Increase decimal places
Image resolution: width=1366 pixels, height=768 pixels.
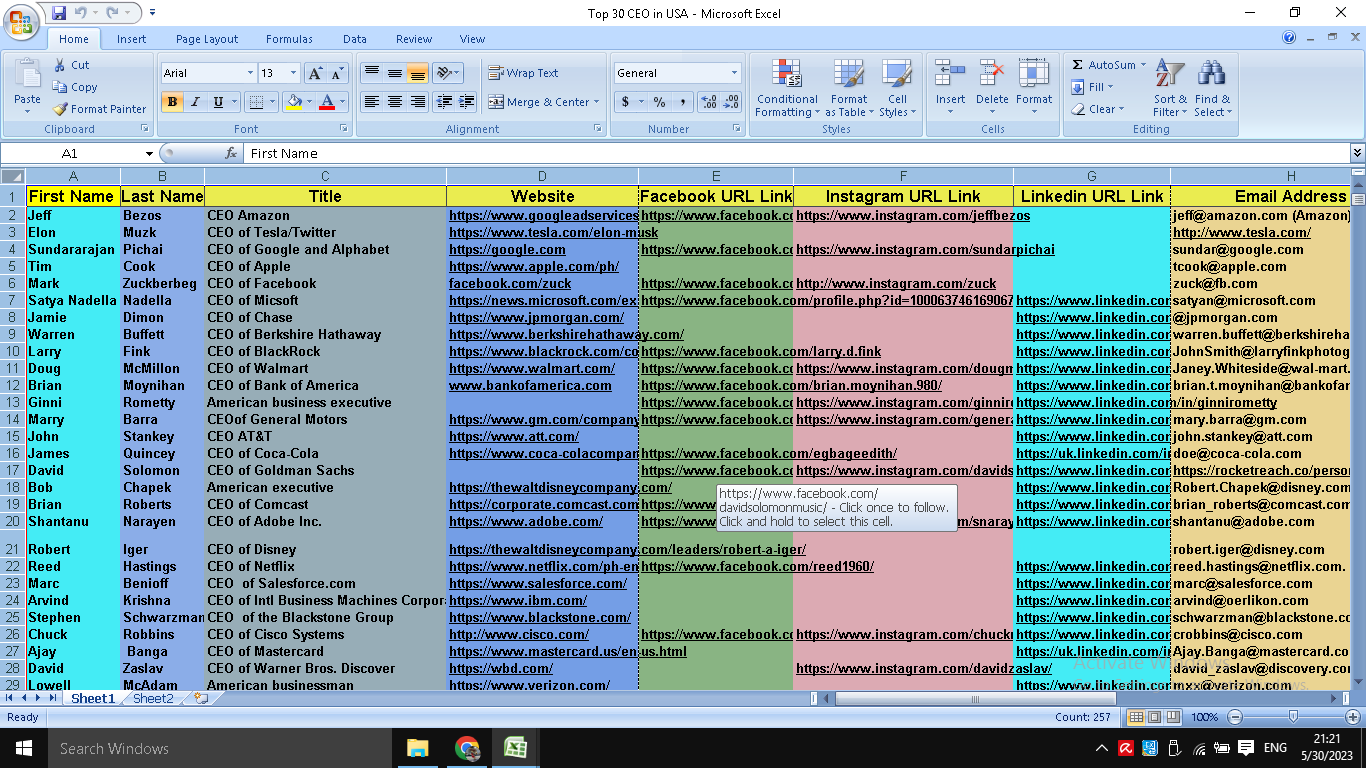point(709,102)
